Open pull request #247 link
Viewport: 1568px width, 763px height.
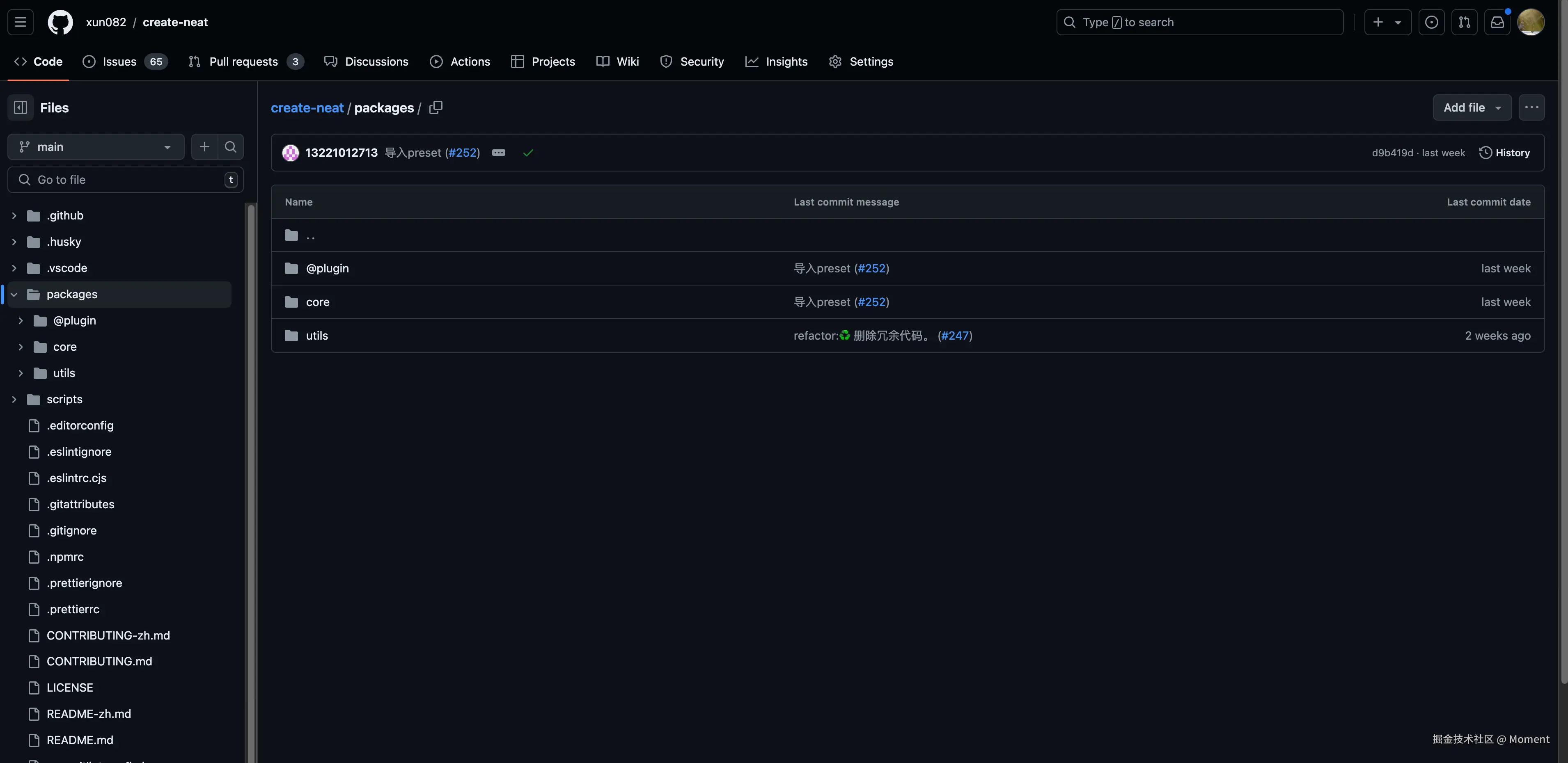pyautogui.click(x=954, y=336)
